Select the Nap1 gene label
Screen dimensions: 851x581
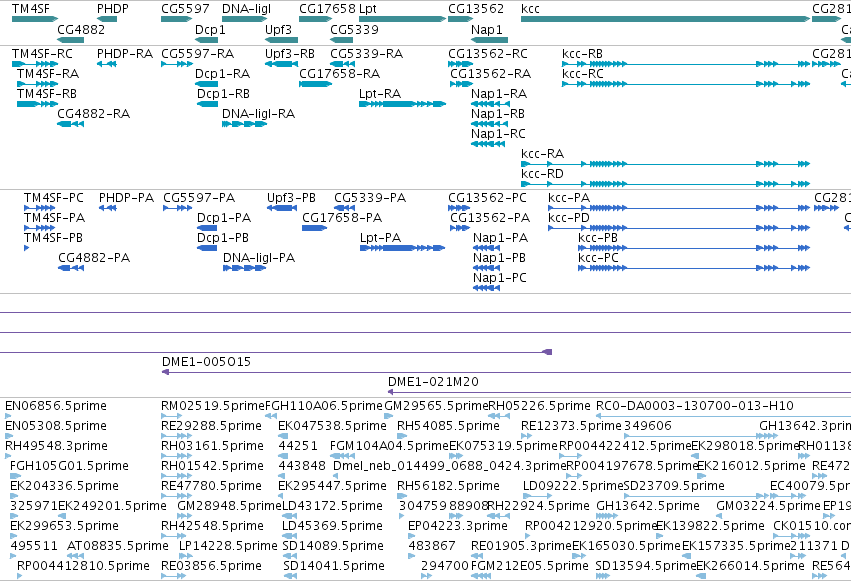(x=487, y=29)
